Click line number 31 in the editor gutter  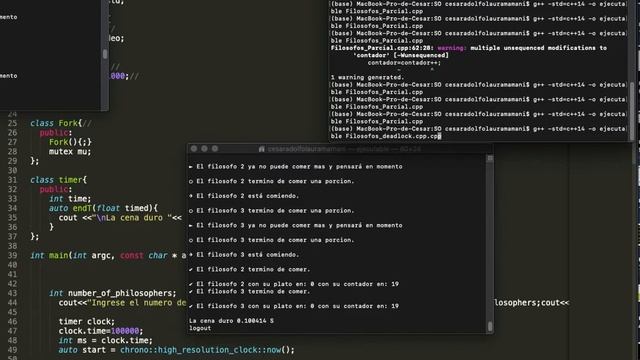(x=13, y=180)
